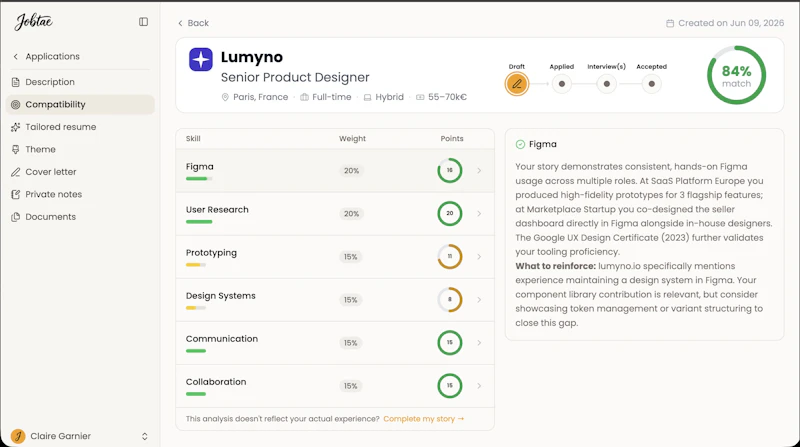Click the Prototyping 15% weight badge
This screenshot has width=800, height=447.
351,257
